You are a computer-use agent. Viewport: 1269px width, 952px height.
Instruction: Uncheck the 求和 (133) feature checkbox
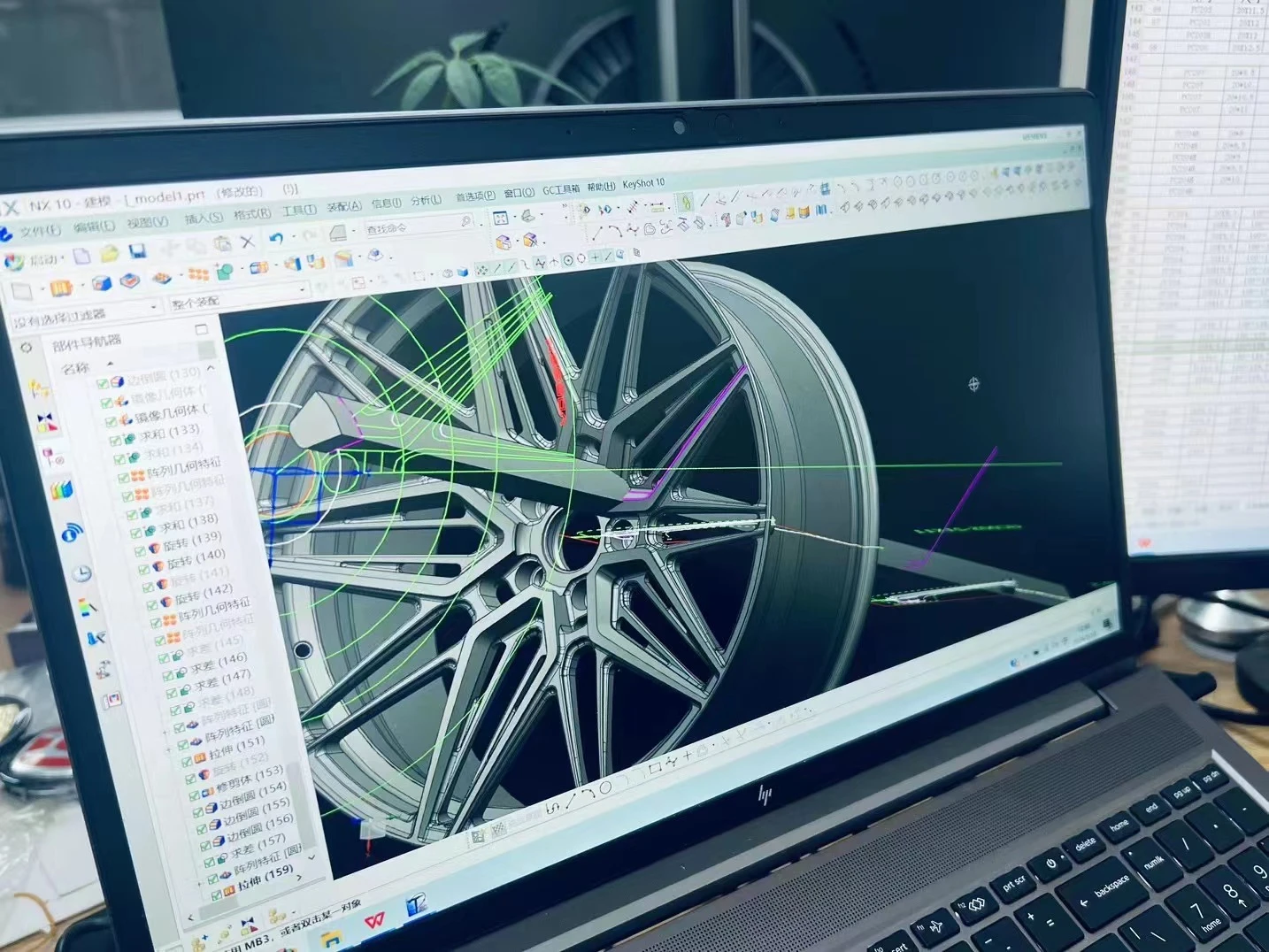pyautogui.click(x=115, y=440)
